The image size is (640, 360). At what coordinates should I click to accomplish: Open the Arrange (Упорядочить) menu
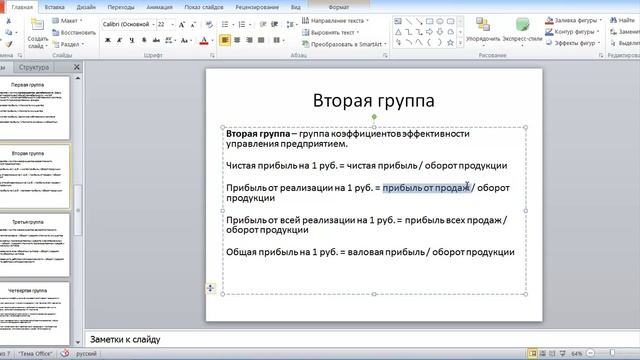point(483,31)
